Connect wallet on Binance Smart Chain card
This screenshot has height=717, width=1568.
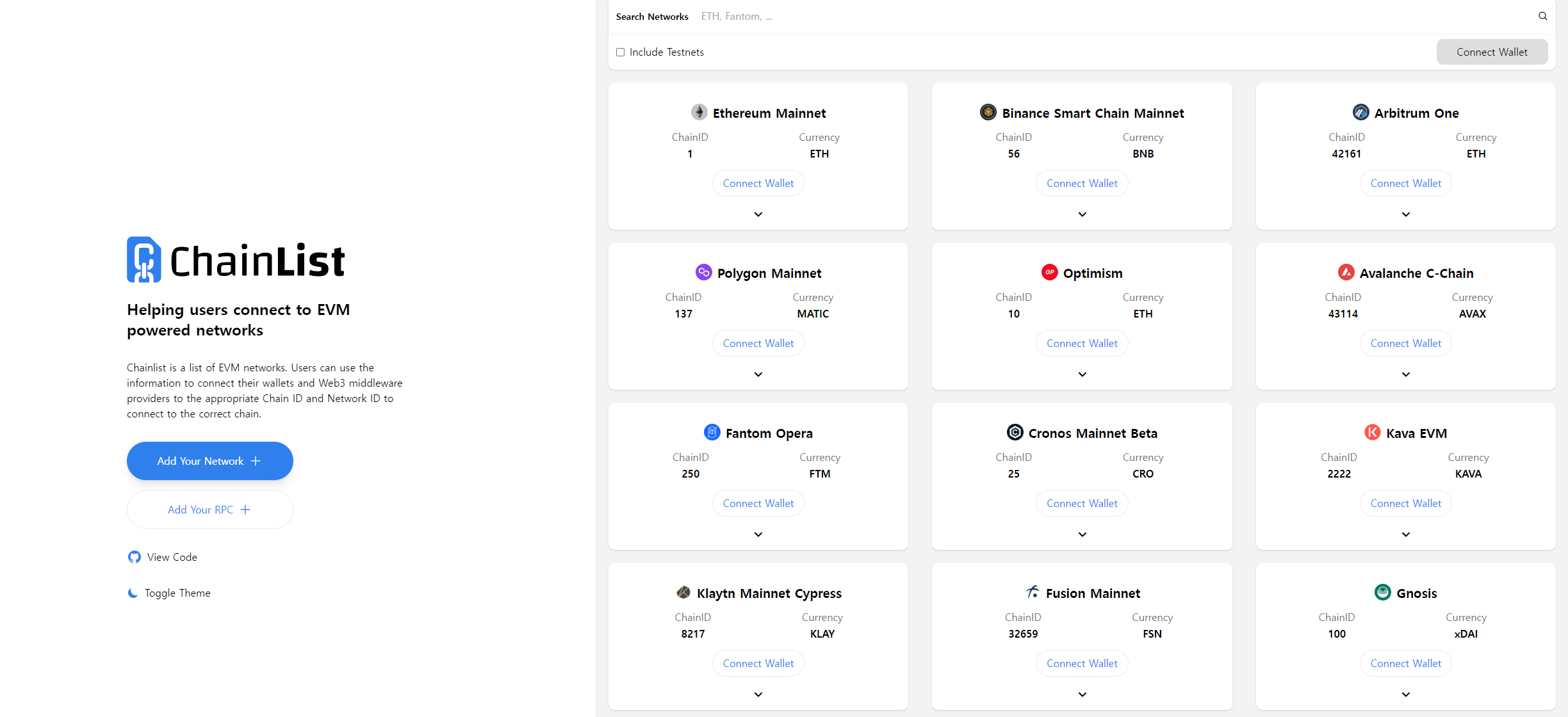pos(1082,183)
